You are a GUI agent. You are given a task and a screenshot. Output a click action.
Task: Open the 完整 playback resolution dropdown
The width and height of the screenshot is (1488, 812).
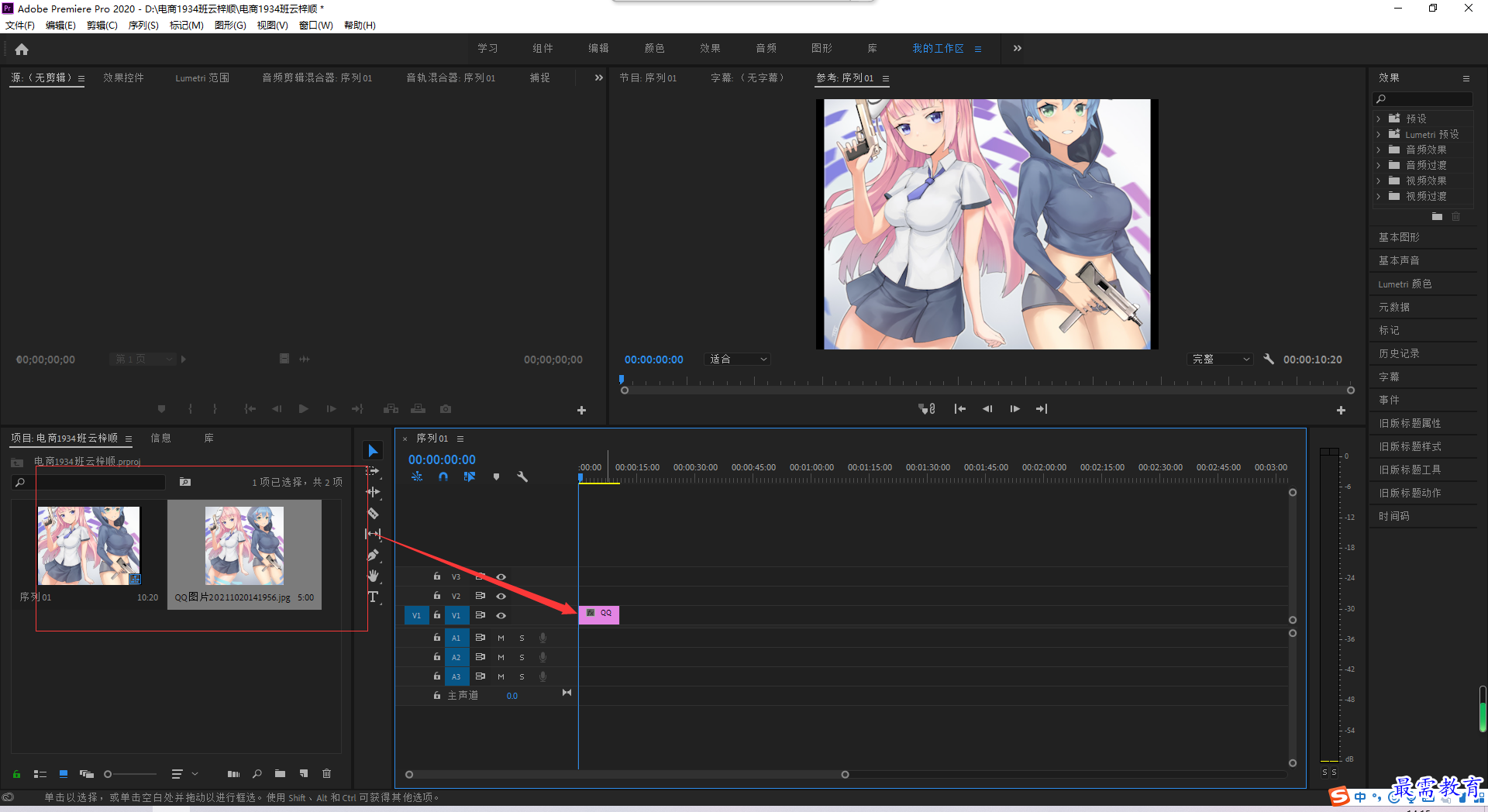click(1219, 359)
